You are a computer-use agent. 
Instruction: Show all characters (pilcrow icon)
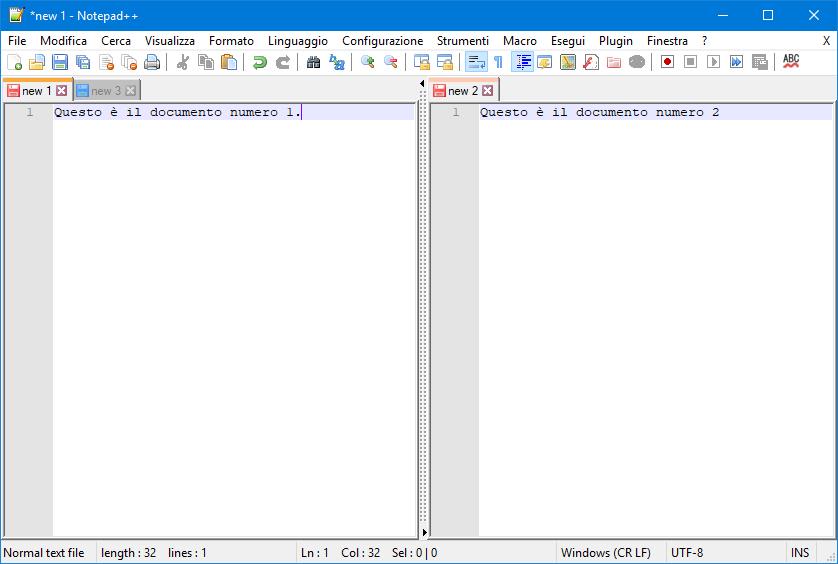click(498, 62)
